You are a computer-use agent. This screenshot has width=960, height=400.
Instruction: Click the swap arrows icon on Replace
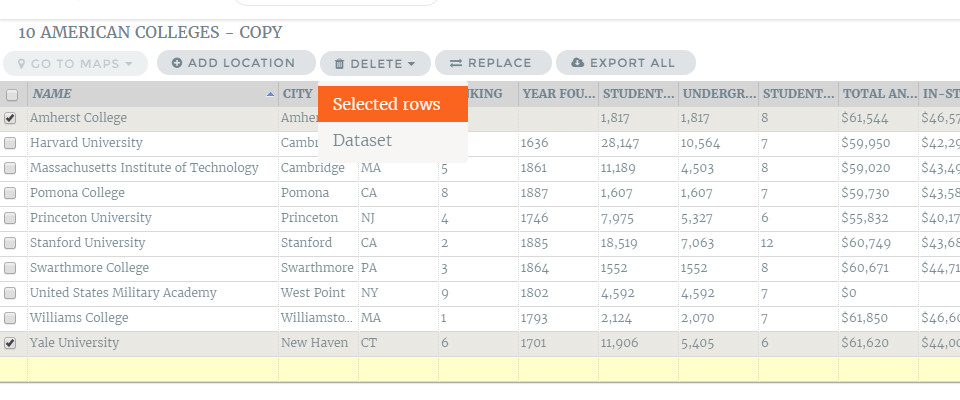(x=456, y=63)
